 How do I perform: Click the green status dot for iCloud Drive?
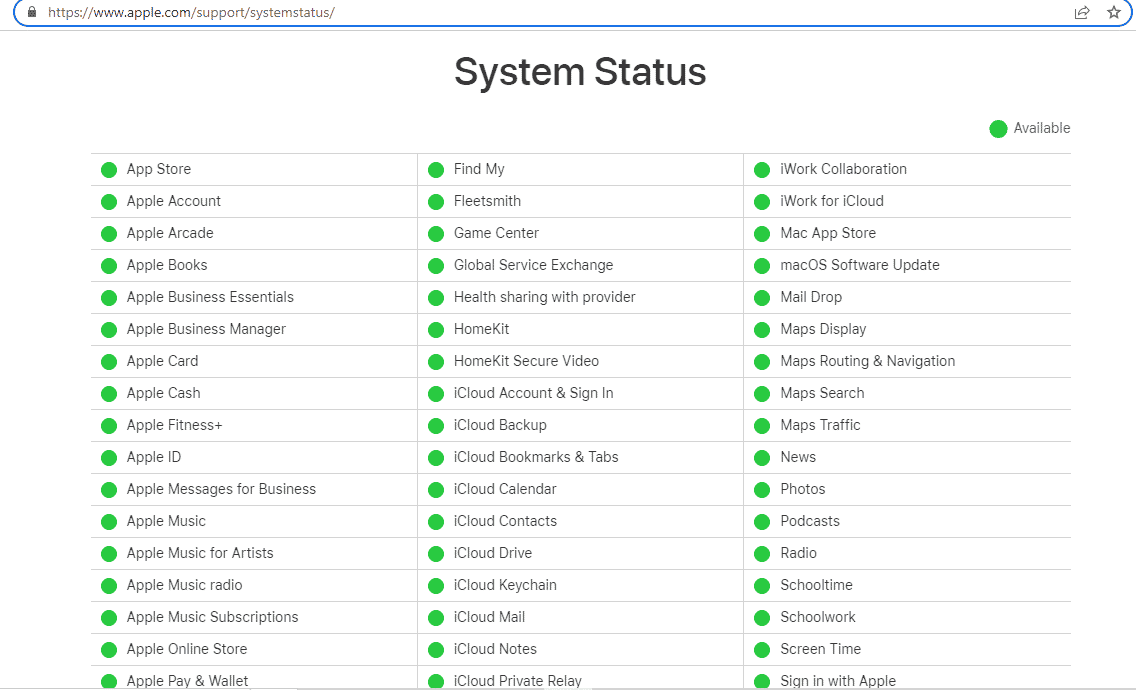[x=436, y=554]
